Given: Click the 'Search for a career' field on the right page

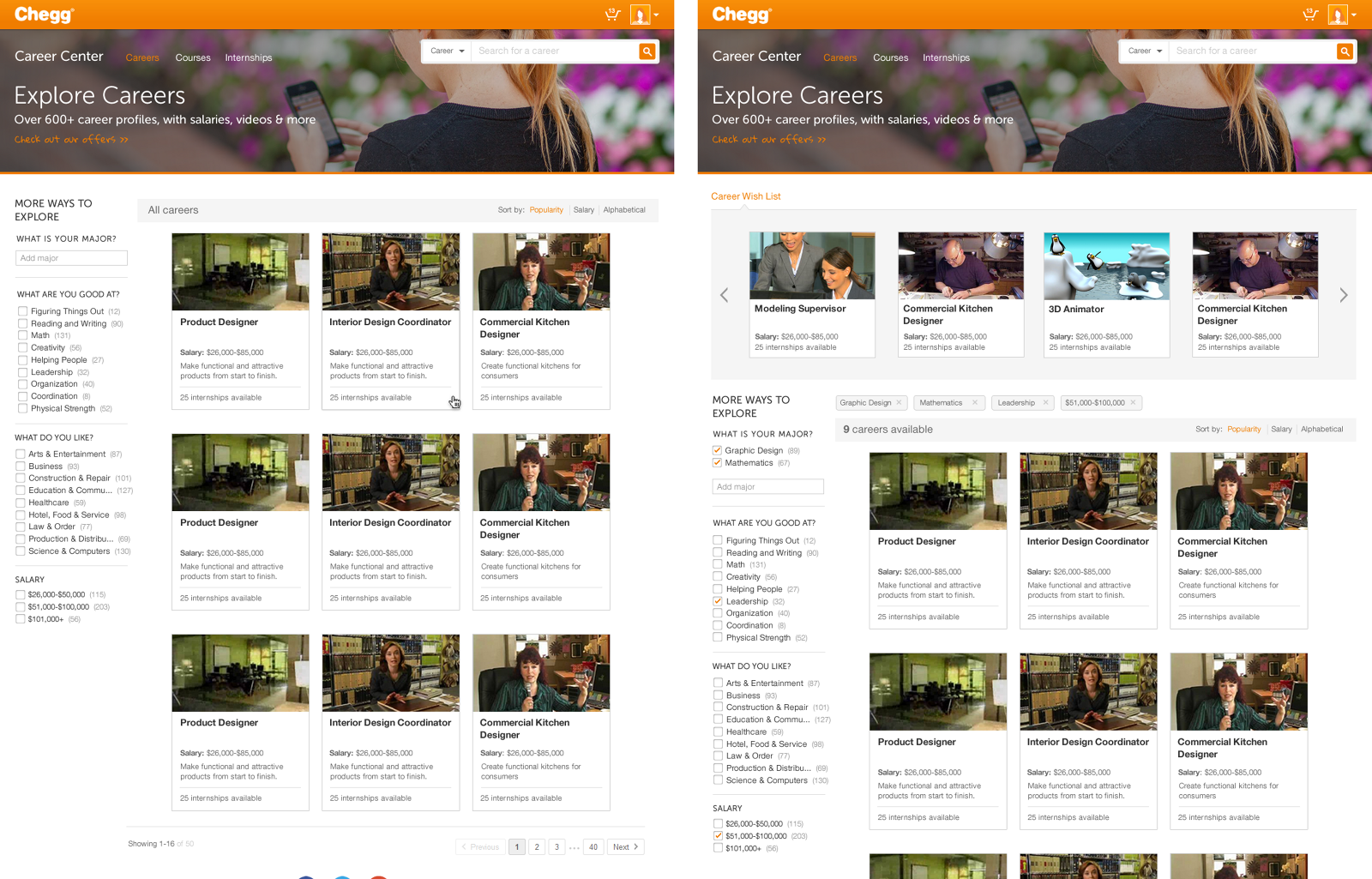Looking at the screenshot, I should (x=1254, y=51).
